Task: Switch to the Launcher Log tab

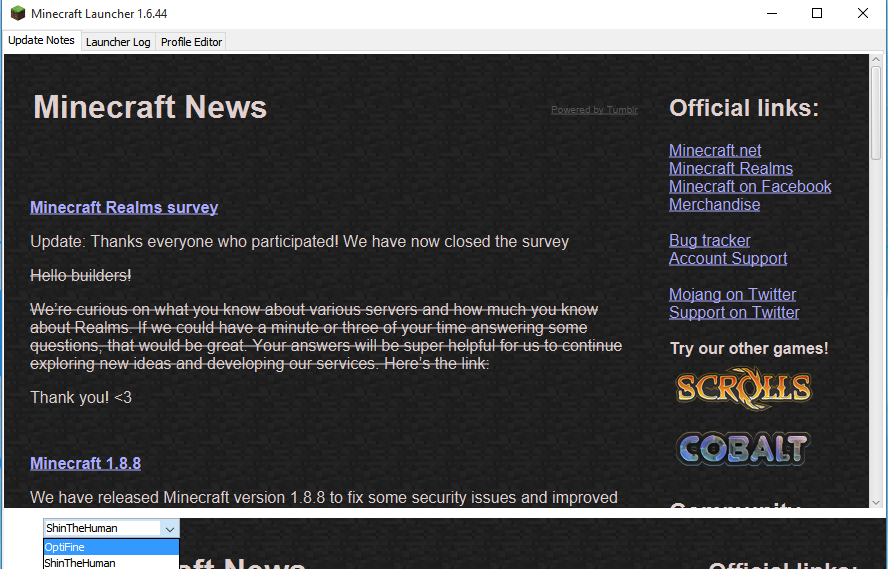Action: [x=118, y=42]
